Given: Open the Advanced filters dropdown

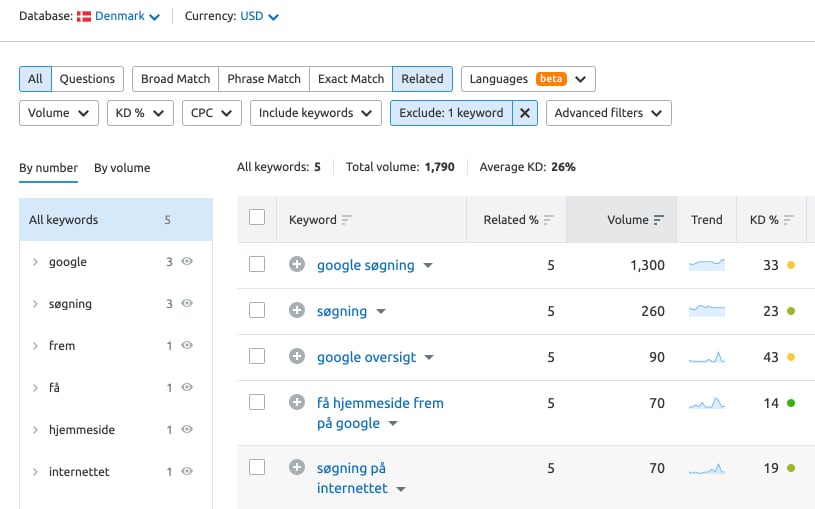Looking at the screenshot, I should click(x=608, y=113).
